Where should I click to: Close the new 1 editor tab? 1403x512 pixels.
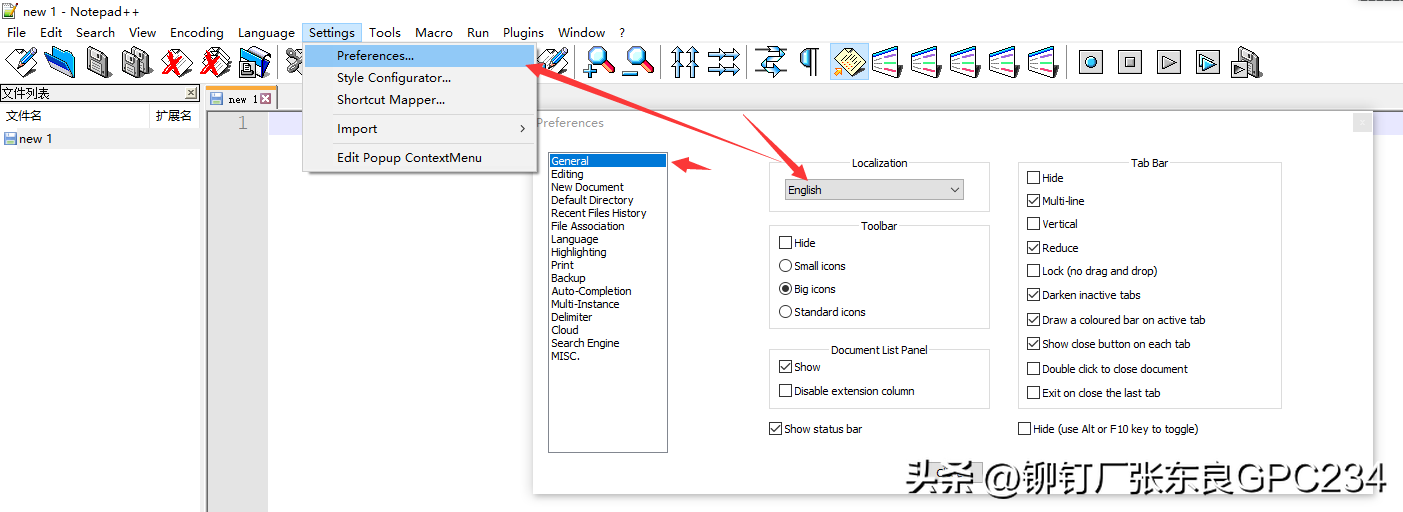click(x=266, y=99)
